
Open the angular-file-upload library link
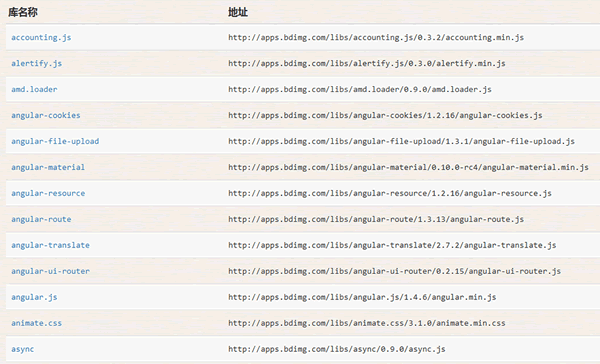click(55, 141)
